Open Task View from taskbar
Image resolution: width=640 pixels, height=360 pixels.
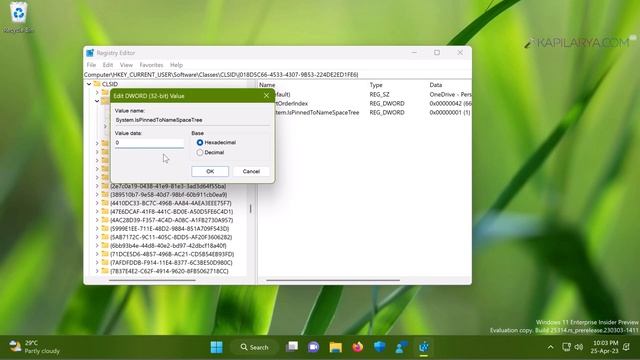[x=292, y=347]
